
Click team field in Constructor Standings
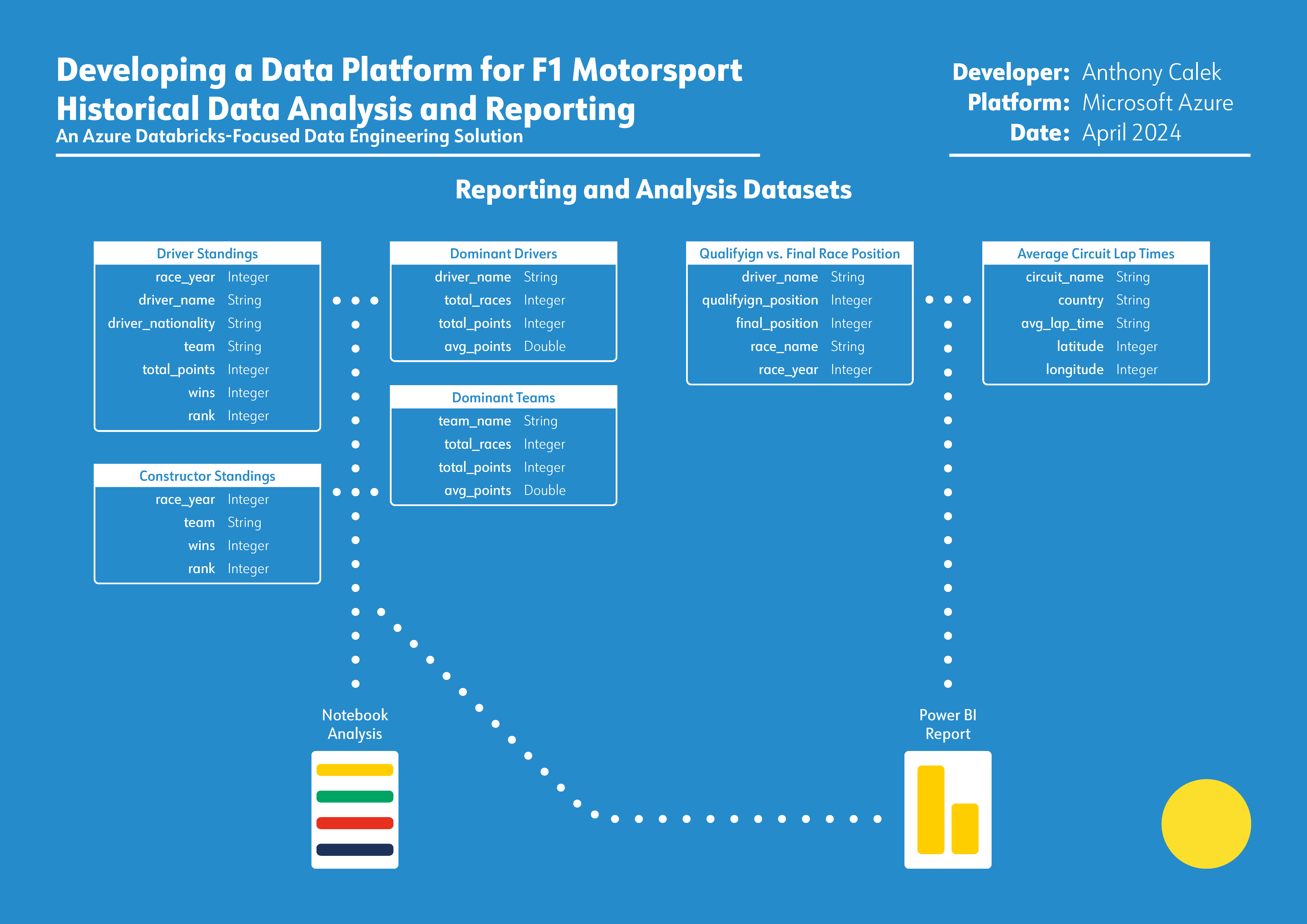click(x=199, y=523)
